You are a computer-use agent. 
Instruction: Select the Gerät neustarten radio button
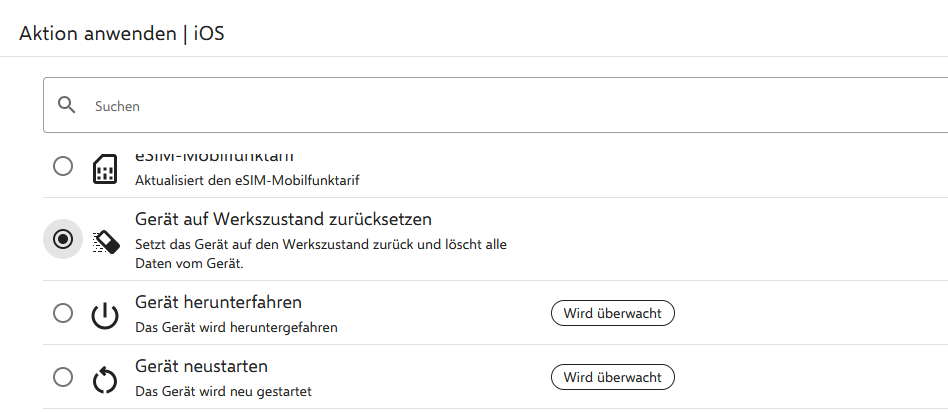point(63,377)
